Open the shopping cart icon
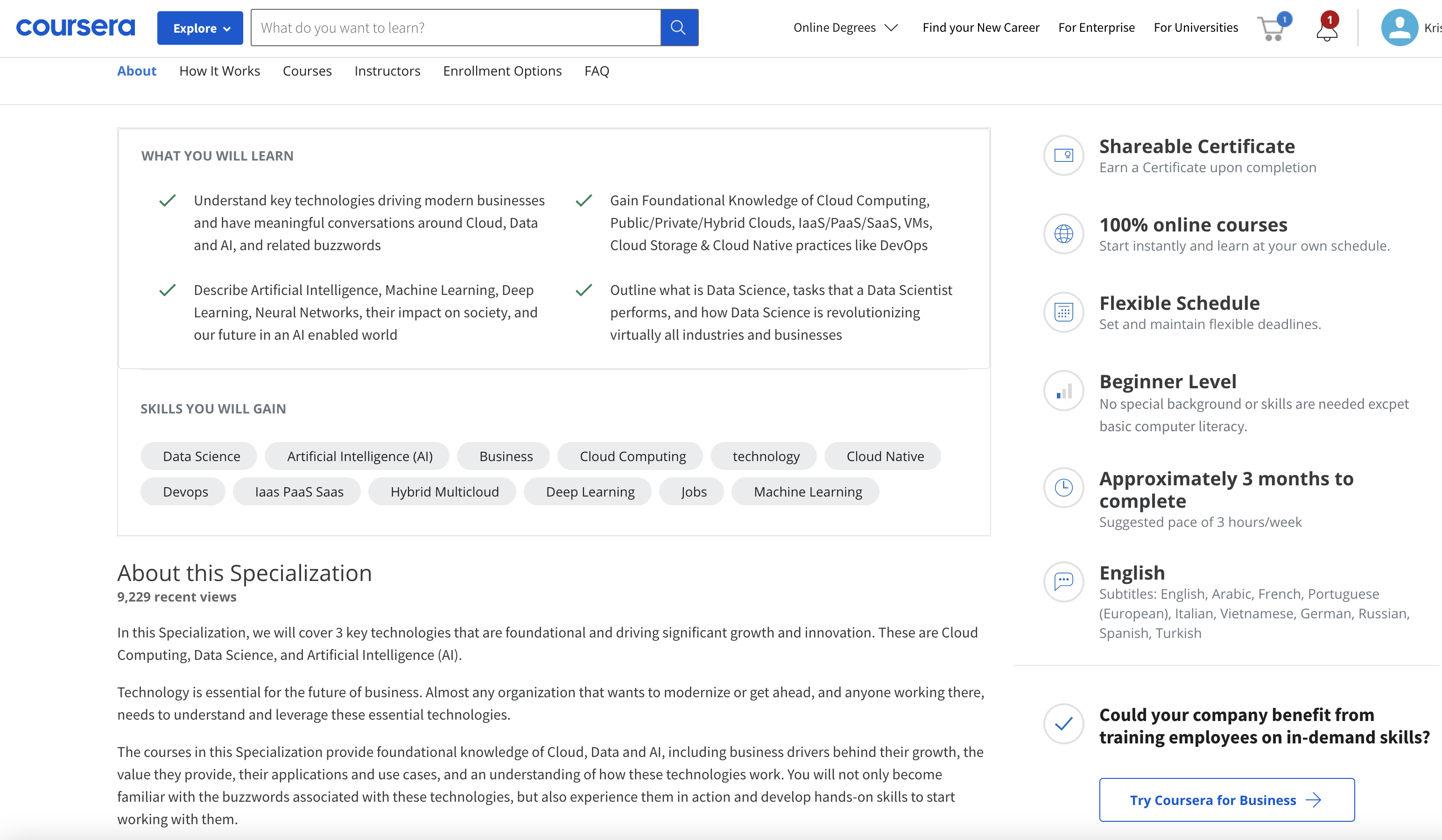 tap(1272, 28)
